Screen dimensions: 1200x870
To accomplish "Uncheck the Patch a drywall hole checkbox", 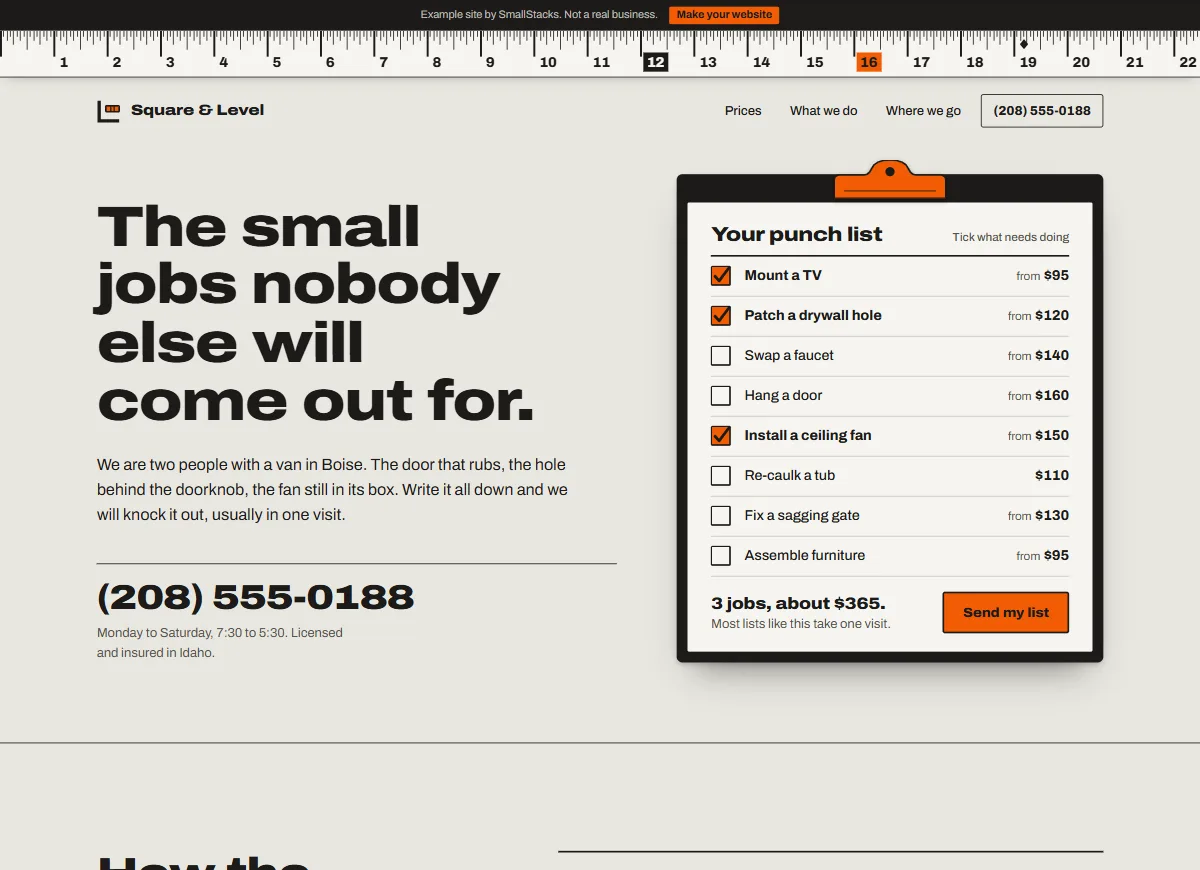I will (721, 316).
